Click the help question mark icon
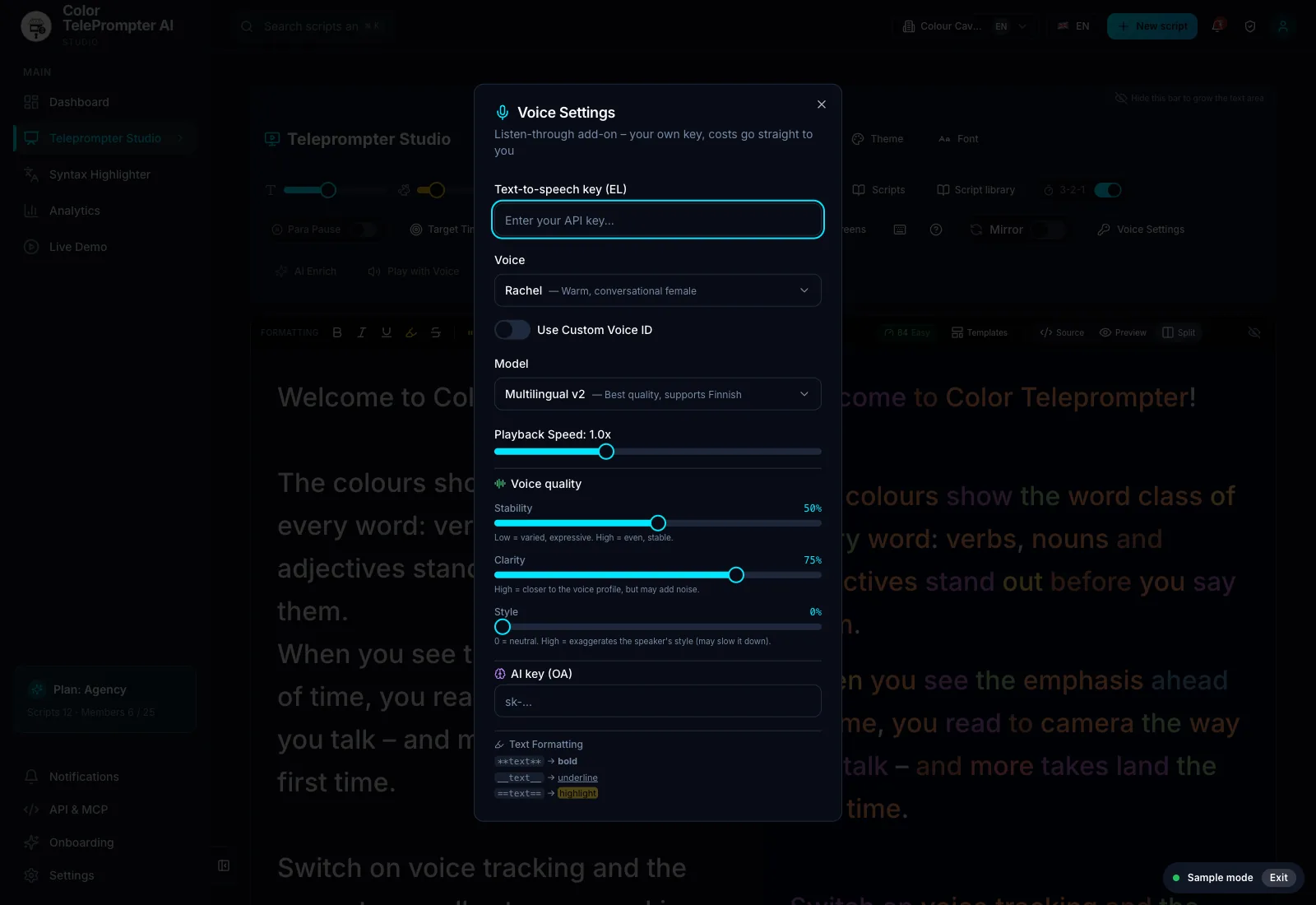The image size is (1316, 905). [936, 230]
